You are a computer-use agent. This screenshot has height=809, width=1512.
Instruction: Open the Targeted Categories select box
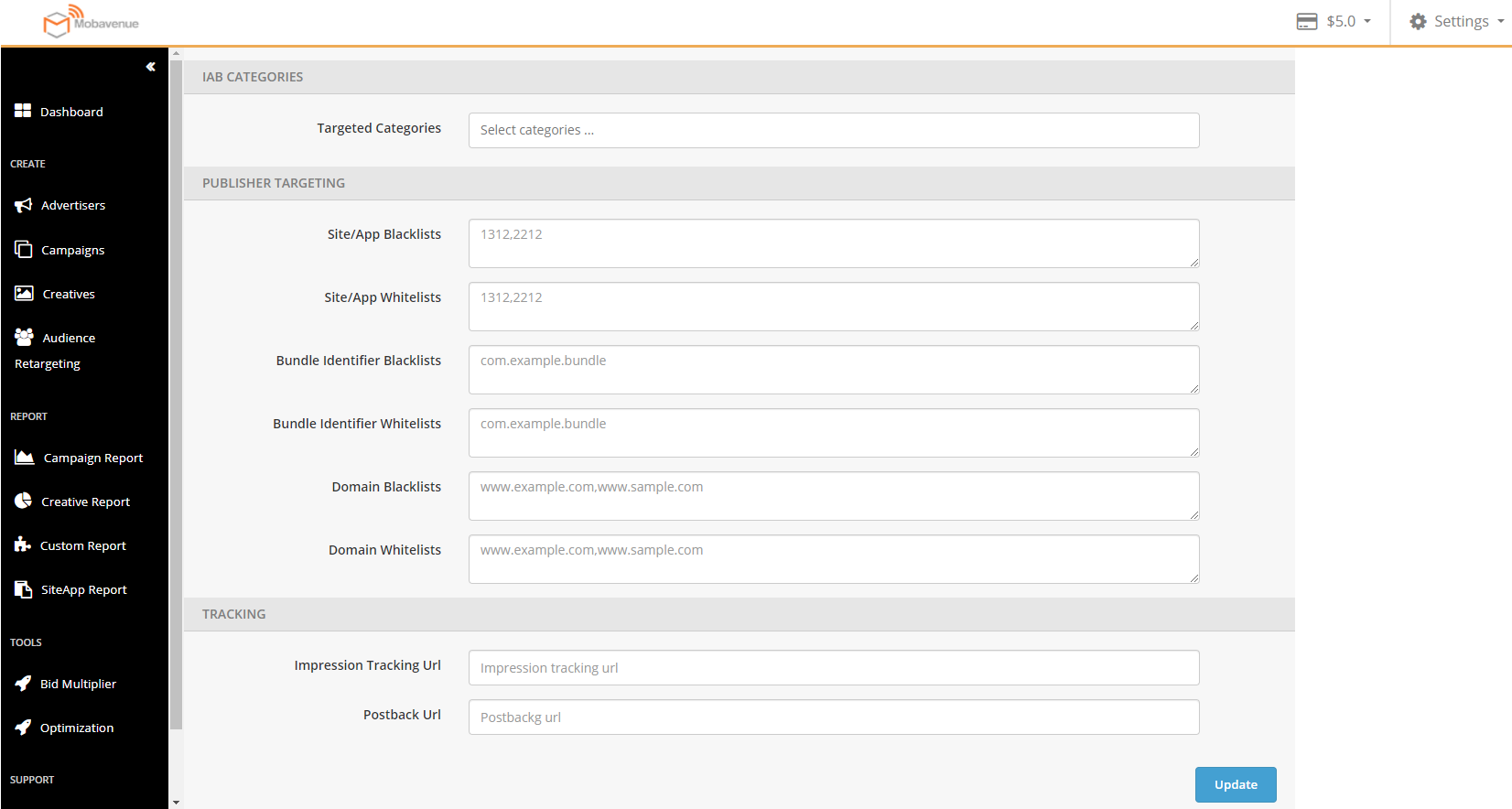[834, 130]
